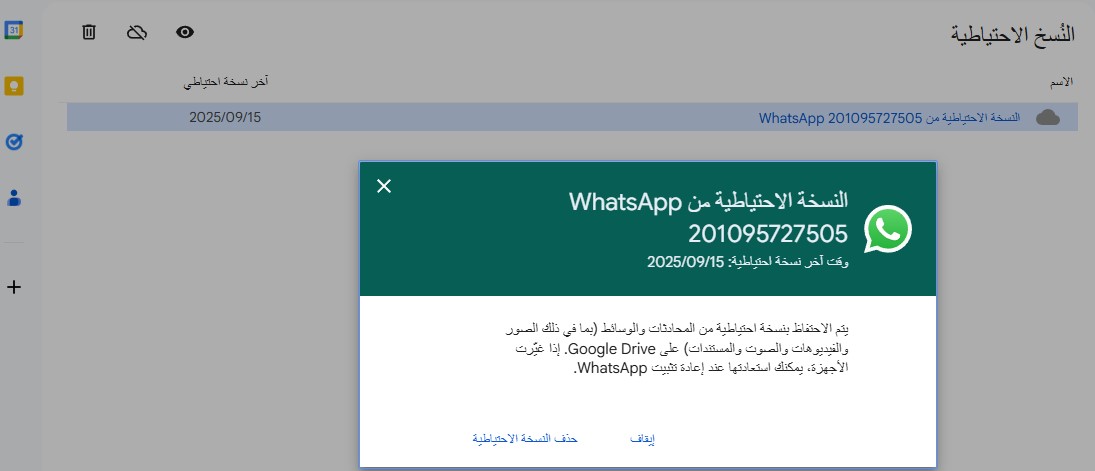Open Google Calendar from the side panel
Image resolution: width=1095 pixels, height=471 pixels.
14,30
